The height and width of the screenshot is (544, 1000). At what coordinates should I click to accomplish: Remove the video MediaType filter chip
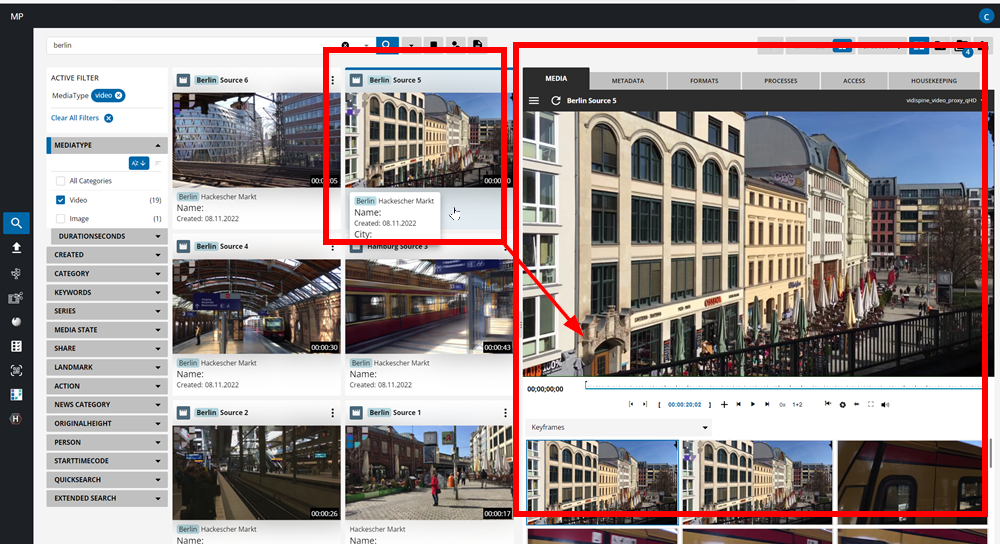(x=119, y=95)
